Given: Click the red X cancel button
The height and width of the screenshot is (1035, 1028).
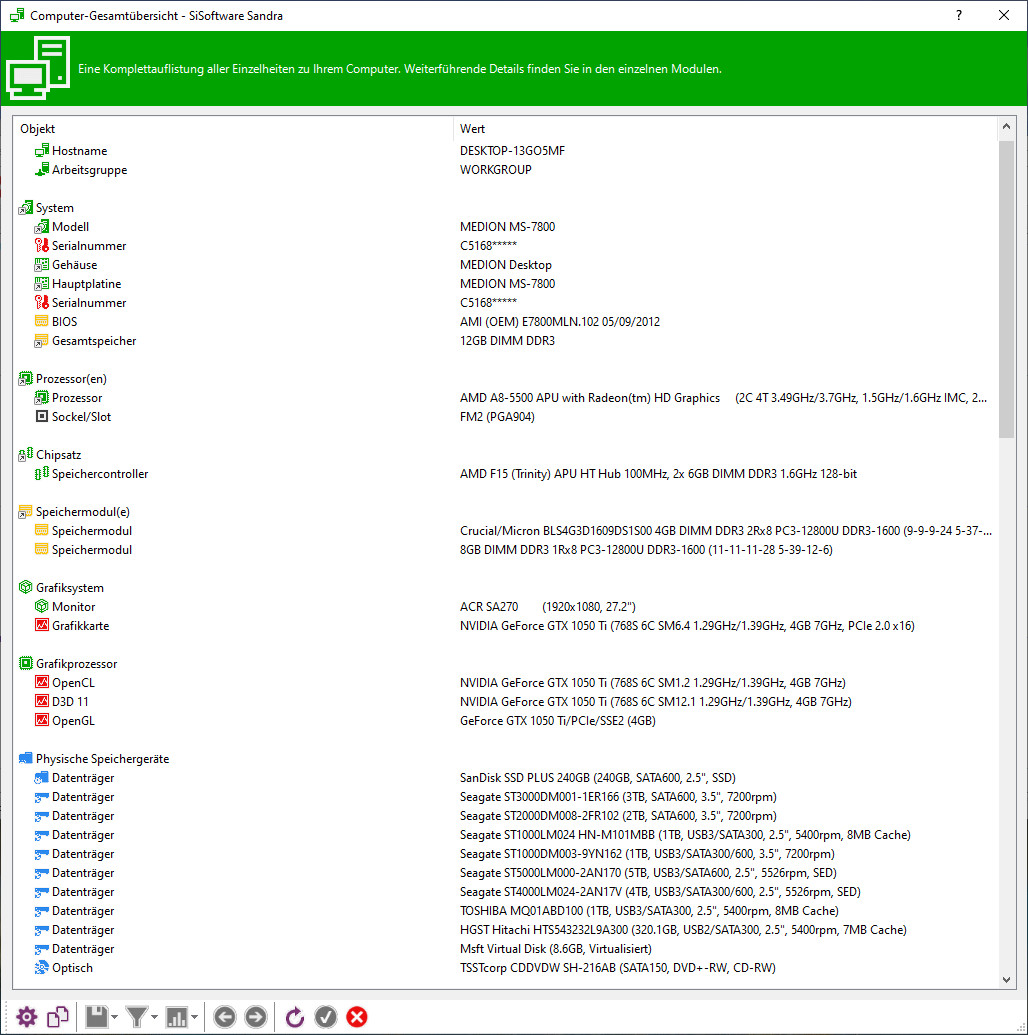Looking at the screenshot, I should tap(357, 1017).
